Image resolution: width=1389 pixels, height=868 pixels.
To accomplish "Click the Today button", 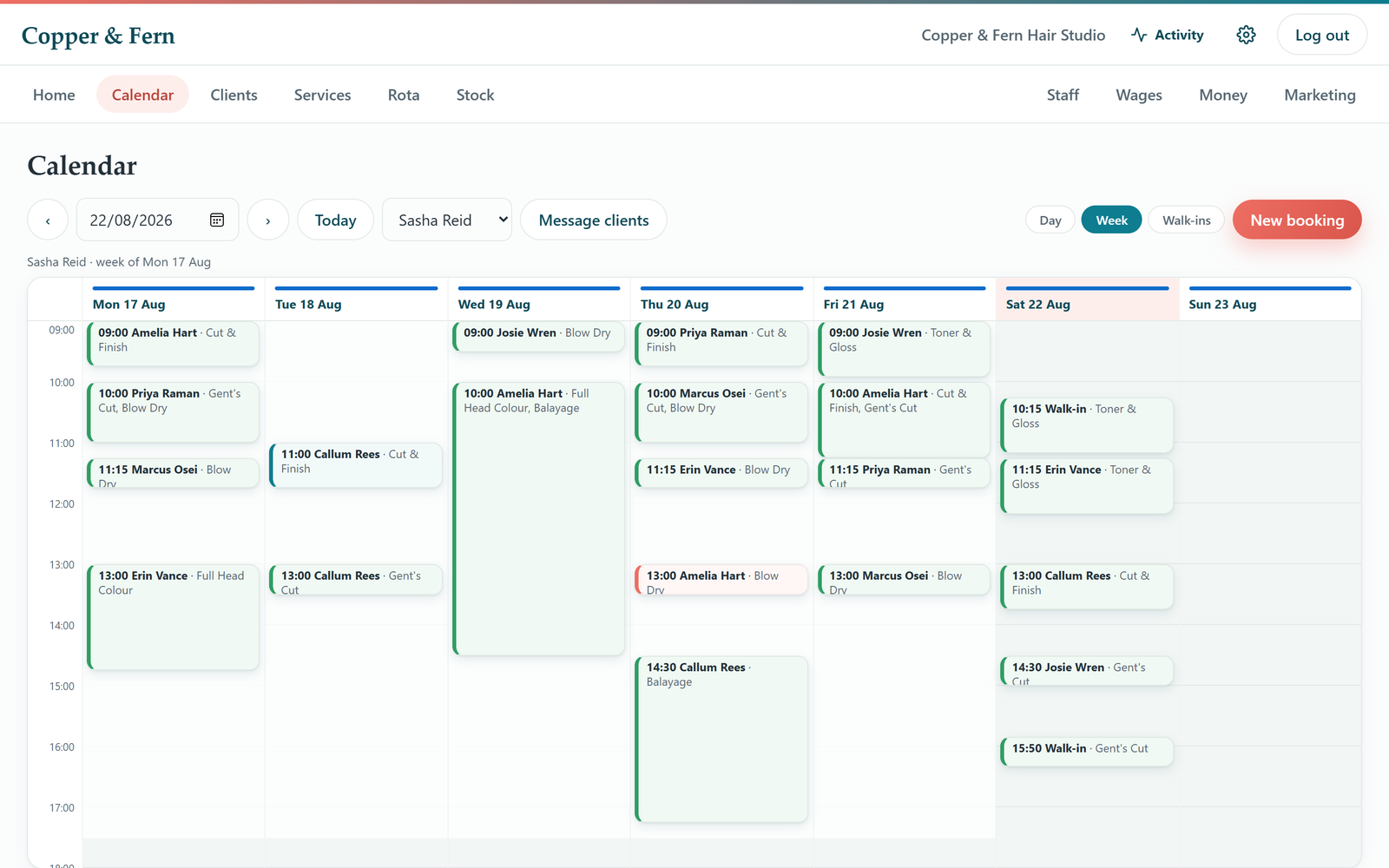I will pos(335,220).
